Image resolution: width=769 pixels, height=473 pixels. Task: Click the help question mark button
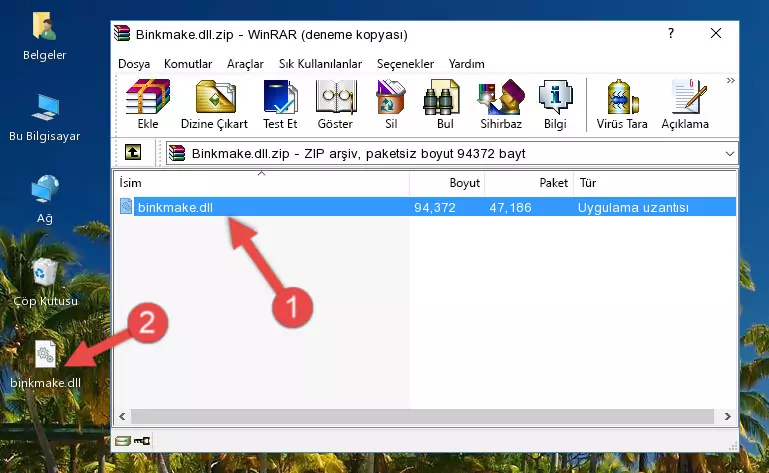(x=670, y=33)
